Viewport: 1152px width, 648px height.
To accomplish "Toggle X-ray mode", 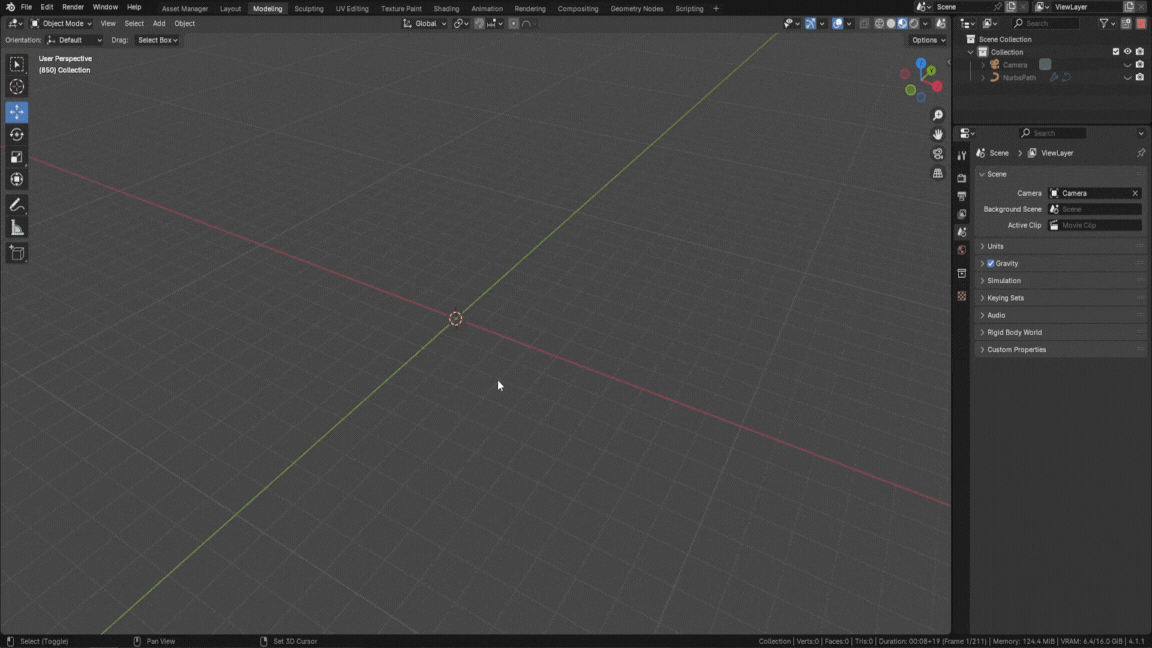I will pos(865,24).
